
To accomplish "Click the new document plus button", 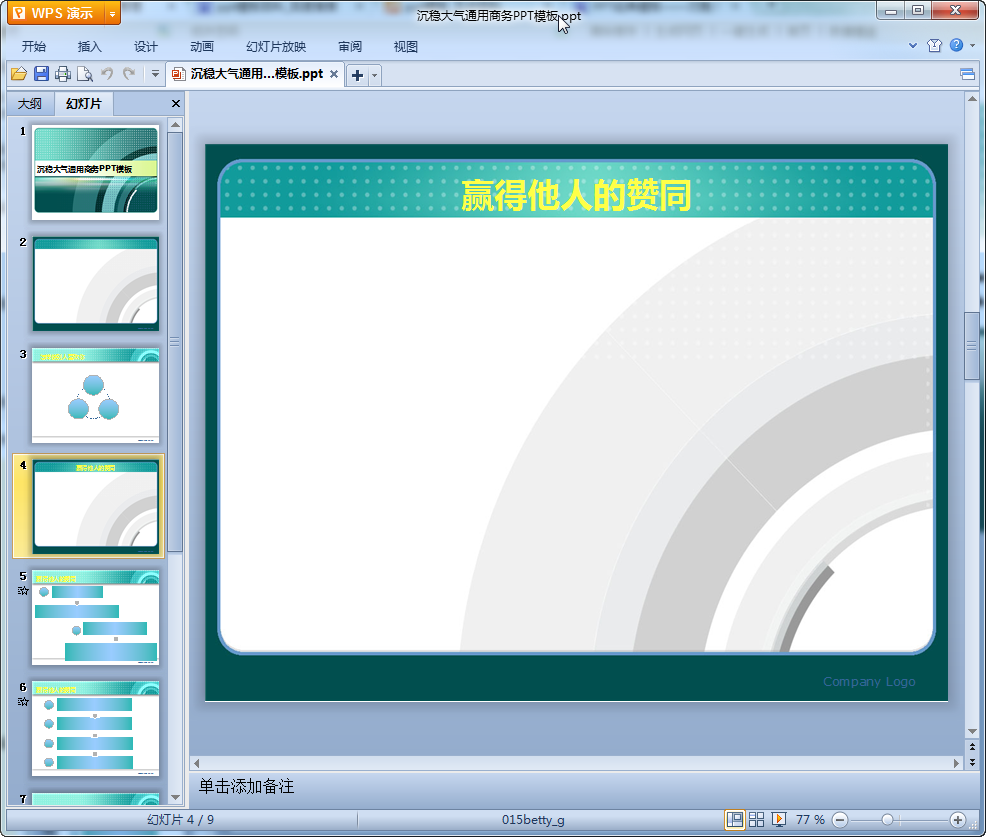I will click(358, 75).
